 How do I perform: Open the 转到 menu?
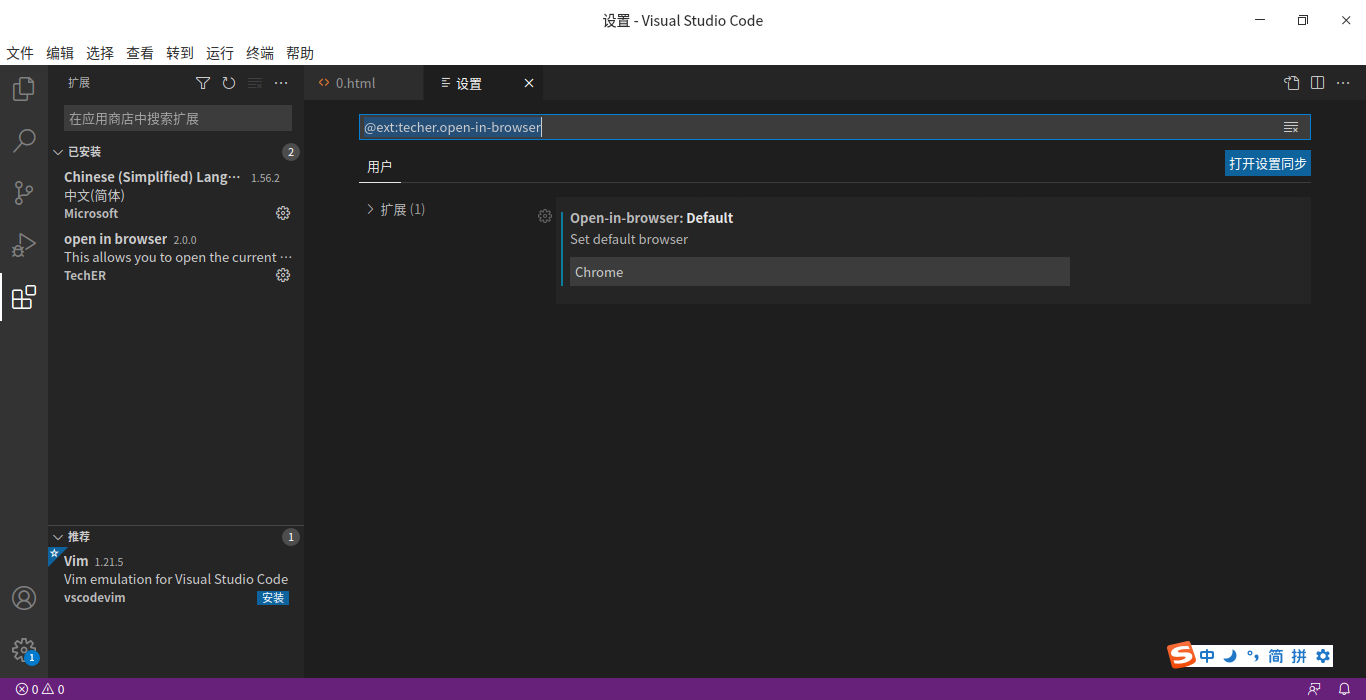tap(180, 53)
